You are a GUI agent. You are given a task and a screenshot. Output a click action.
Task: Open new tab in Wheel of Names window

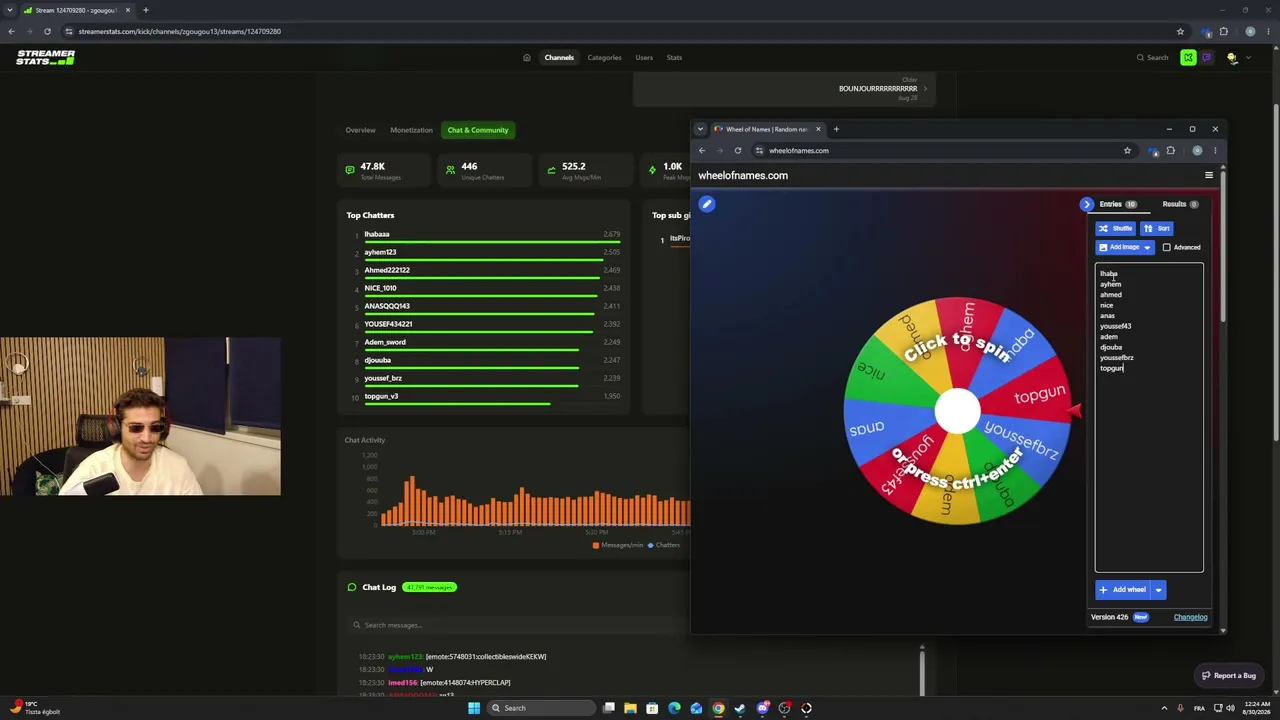click(836, 129)
